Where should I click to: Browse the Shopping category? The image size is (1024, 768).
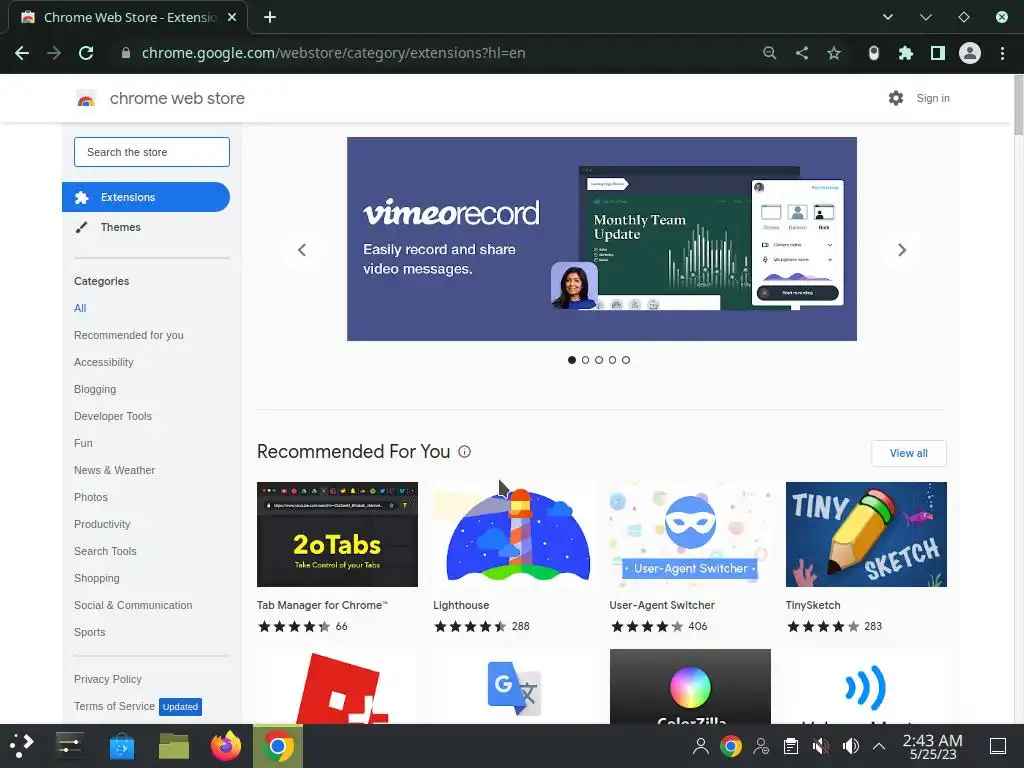point(97,578)
